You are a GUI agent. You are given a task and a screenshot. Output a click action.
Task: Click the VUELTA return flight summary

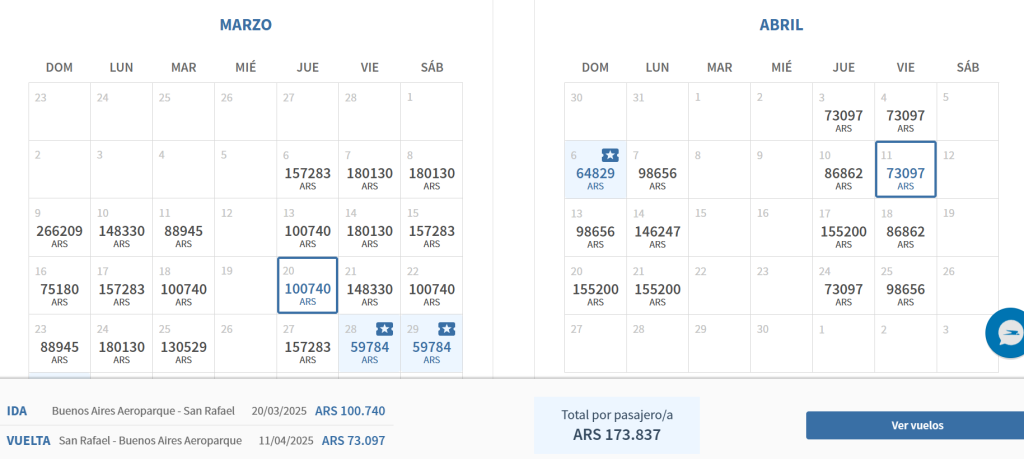pyautogui.click(x=196, y=440)
